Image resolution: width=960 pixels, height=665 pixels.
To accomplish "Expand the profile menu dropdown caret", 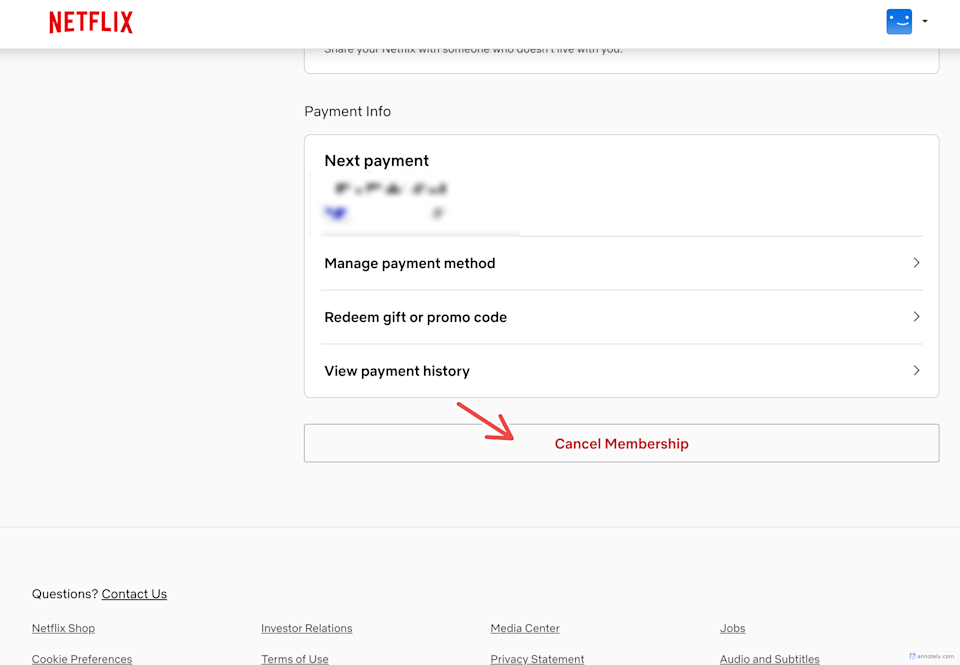I will click(925, 21).
